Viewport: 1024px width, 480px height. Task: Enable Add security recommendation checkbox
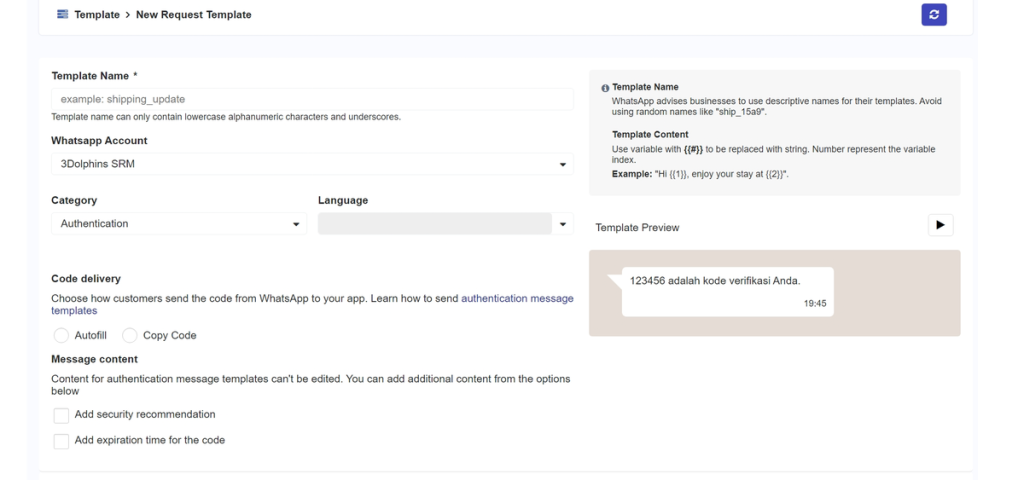(x=62, y=415)
